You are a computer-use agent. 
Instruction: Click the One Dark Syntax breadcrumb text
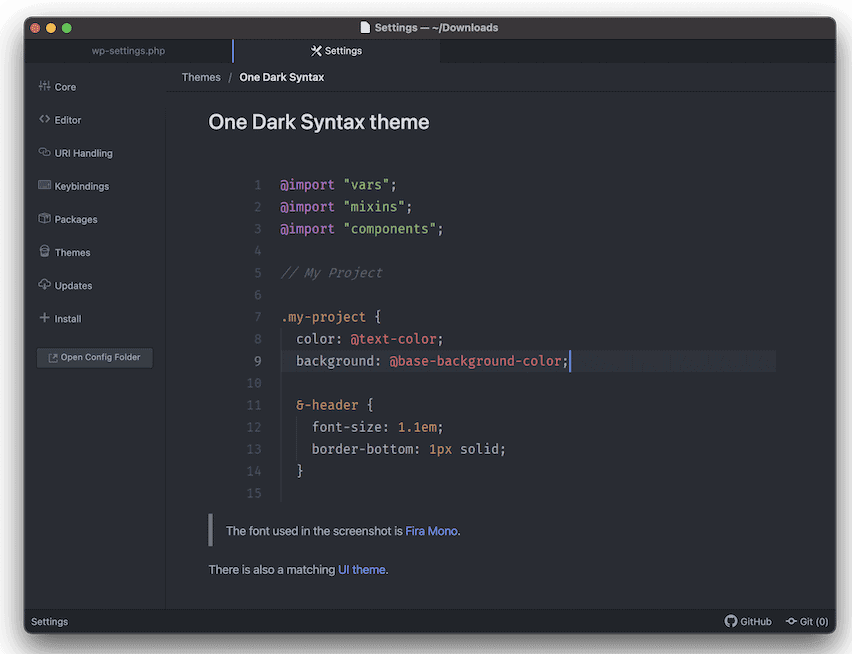coord(281,77)
